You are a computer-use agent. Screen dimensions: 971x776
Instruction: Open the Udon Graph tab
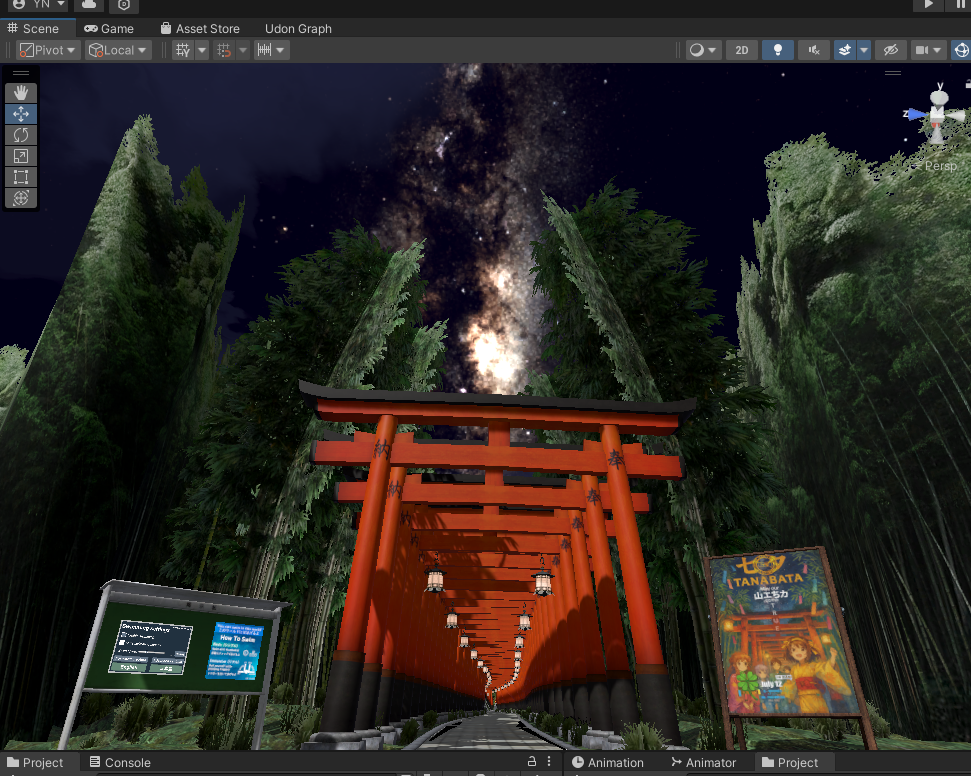pos(298,28)
